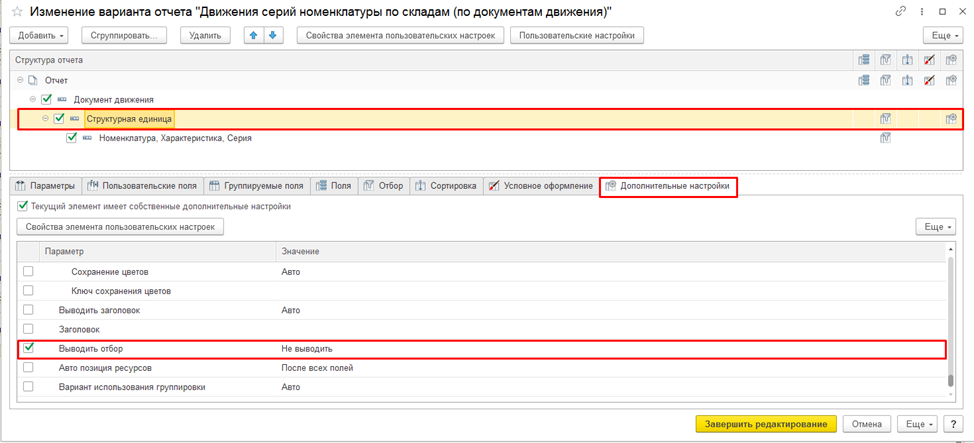This screenshot has width=974, height=443.
Task: Click grouping icon beside Структурная единица
Action: (x=75, y=119)
